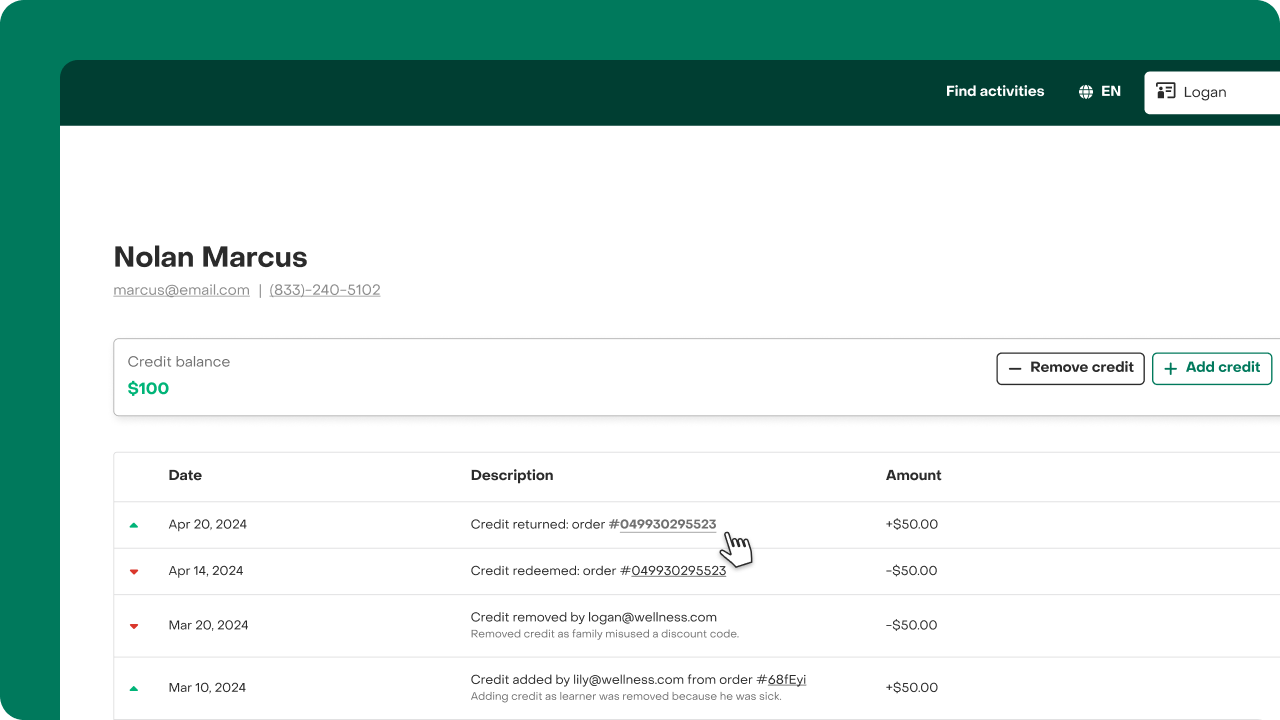Click 'Credit removed by logan@wellness.com' text
This screenshot has height=720, width=1280.
(594, 617)
